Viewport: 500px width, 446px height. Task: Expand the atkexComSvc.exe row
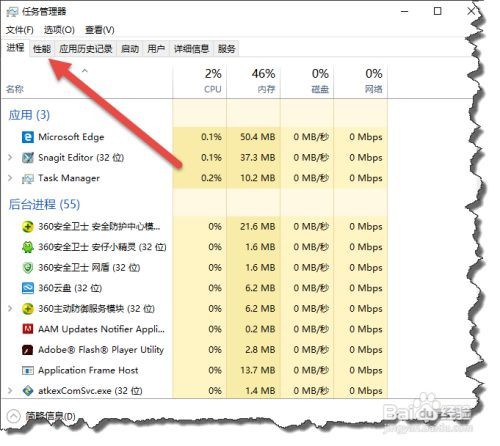click(x=10, y=391)
